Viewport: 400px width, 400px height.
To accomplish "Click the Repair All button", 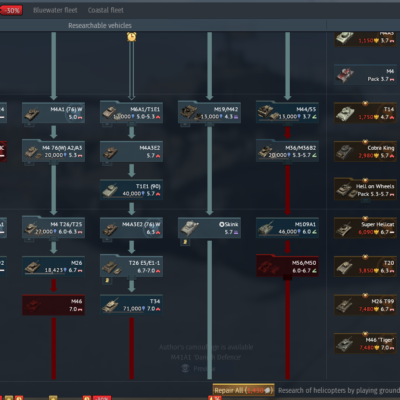I will click(x=244, y=390).
